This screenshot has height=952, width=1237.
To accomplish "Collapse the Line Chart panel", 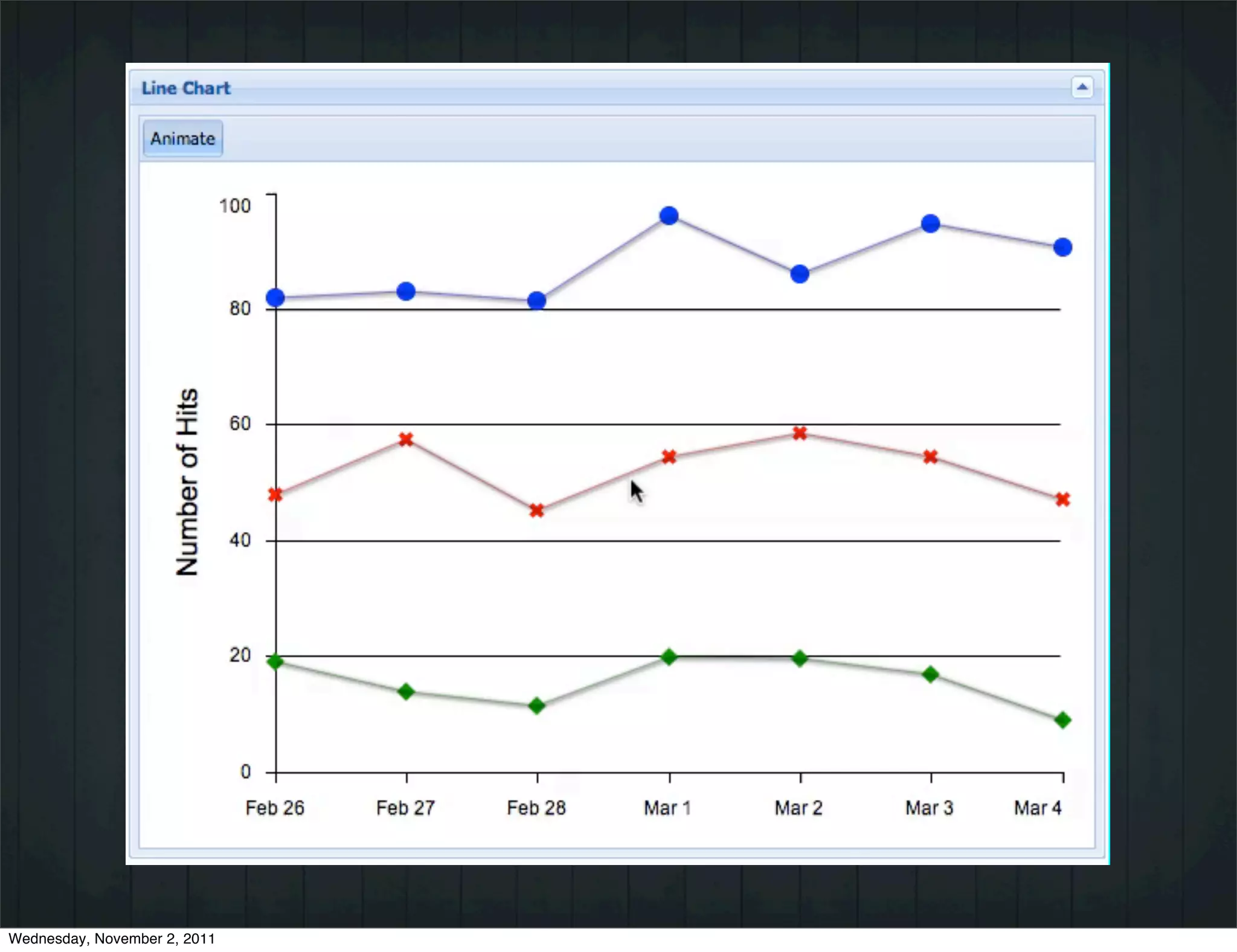I will 1082,88.
